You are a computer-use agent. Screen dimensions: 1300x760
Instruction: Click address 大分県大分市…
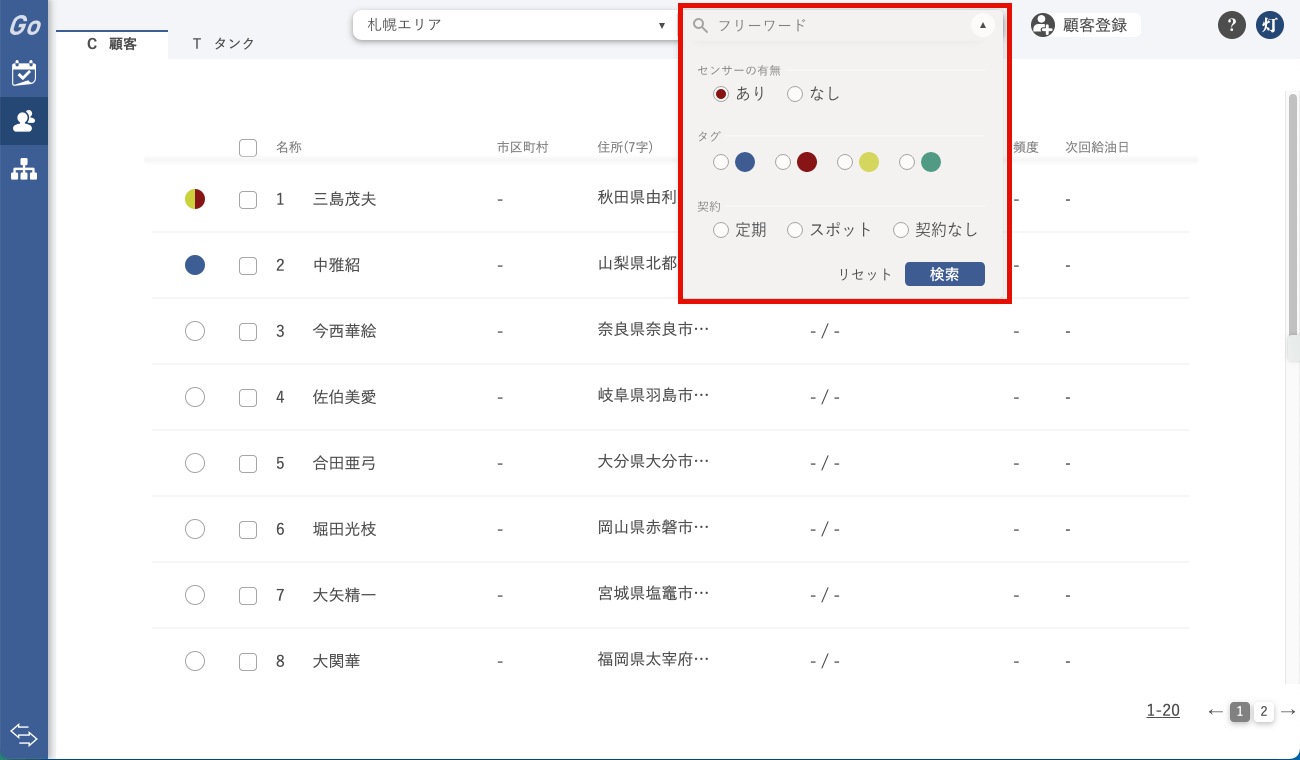tap(653, 461)
